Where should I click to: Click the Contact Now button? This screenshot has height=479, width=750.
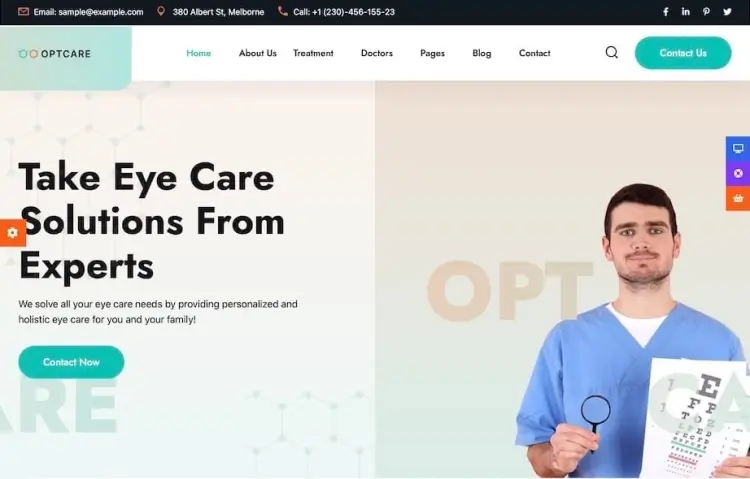coord(71,362)
